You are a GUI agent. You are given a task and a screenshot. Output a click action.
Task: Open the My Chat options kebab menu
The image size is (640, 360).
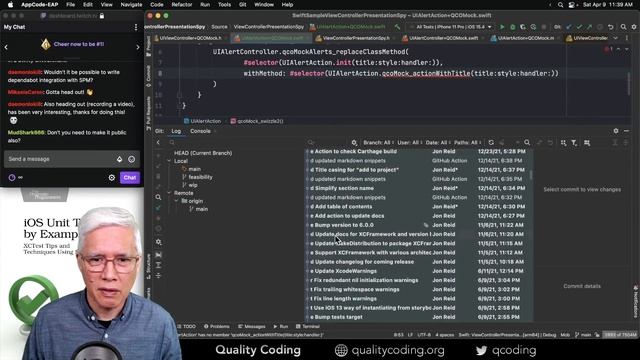pos(136,27)
